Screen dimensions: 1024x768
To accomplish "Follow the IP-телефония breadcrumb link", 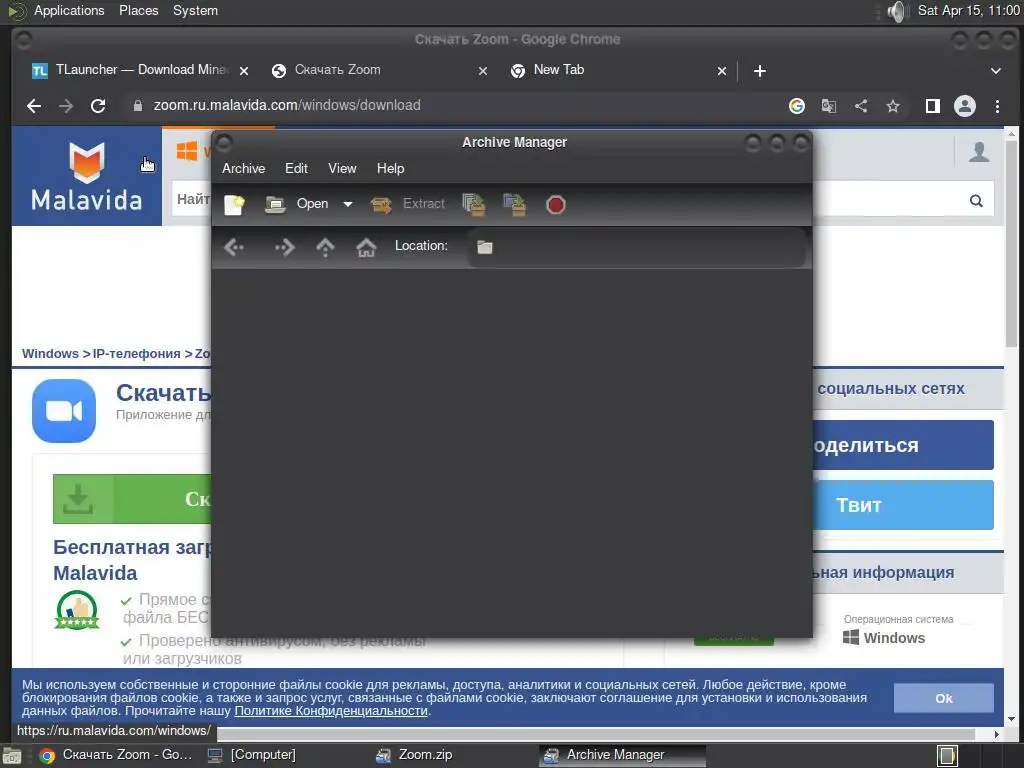I will point(136,353).
